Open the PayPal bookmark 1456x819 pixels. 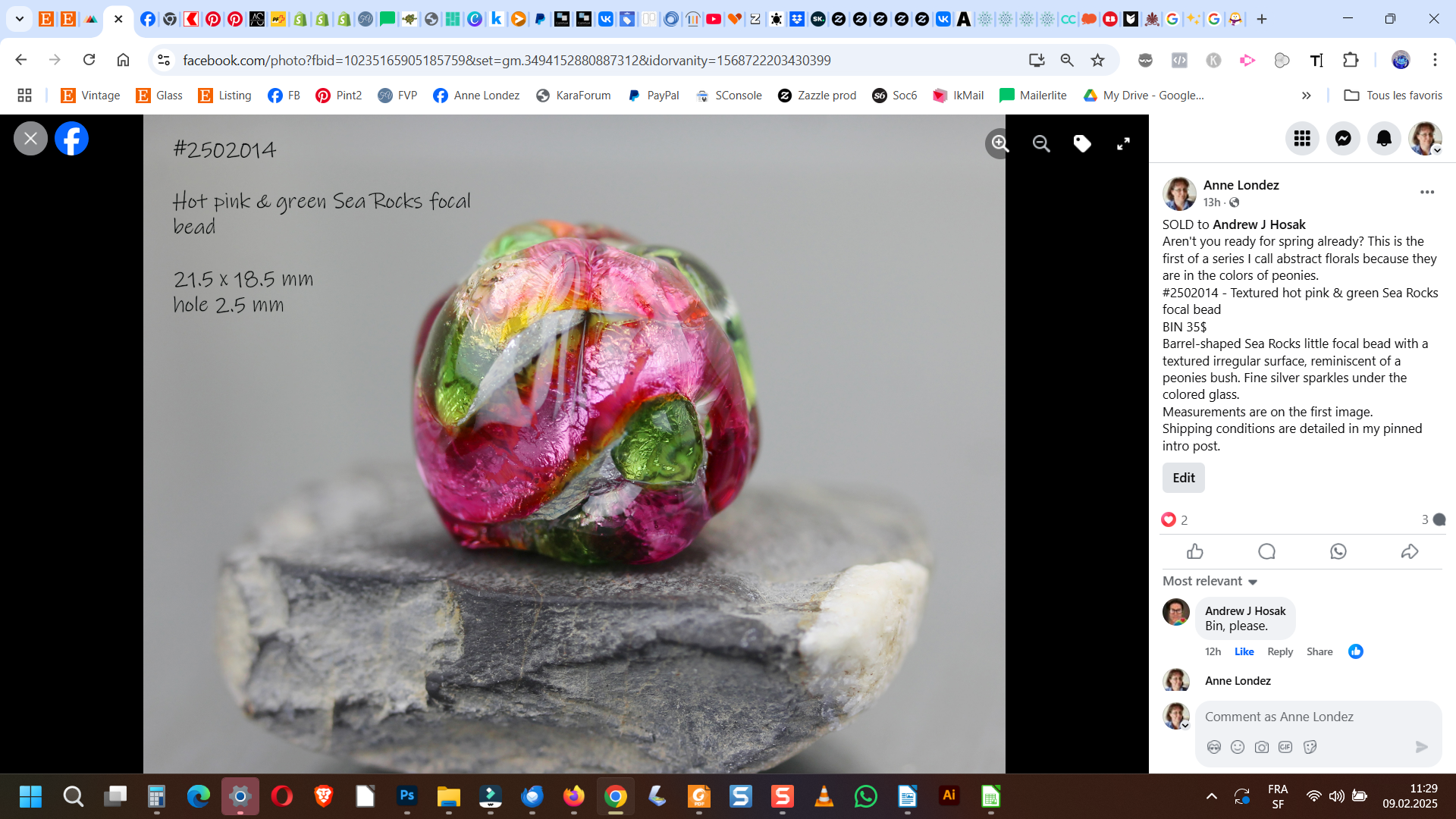654,95
